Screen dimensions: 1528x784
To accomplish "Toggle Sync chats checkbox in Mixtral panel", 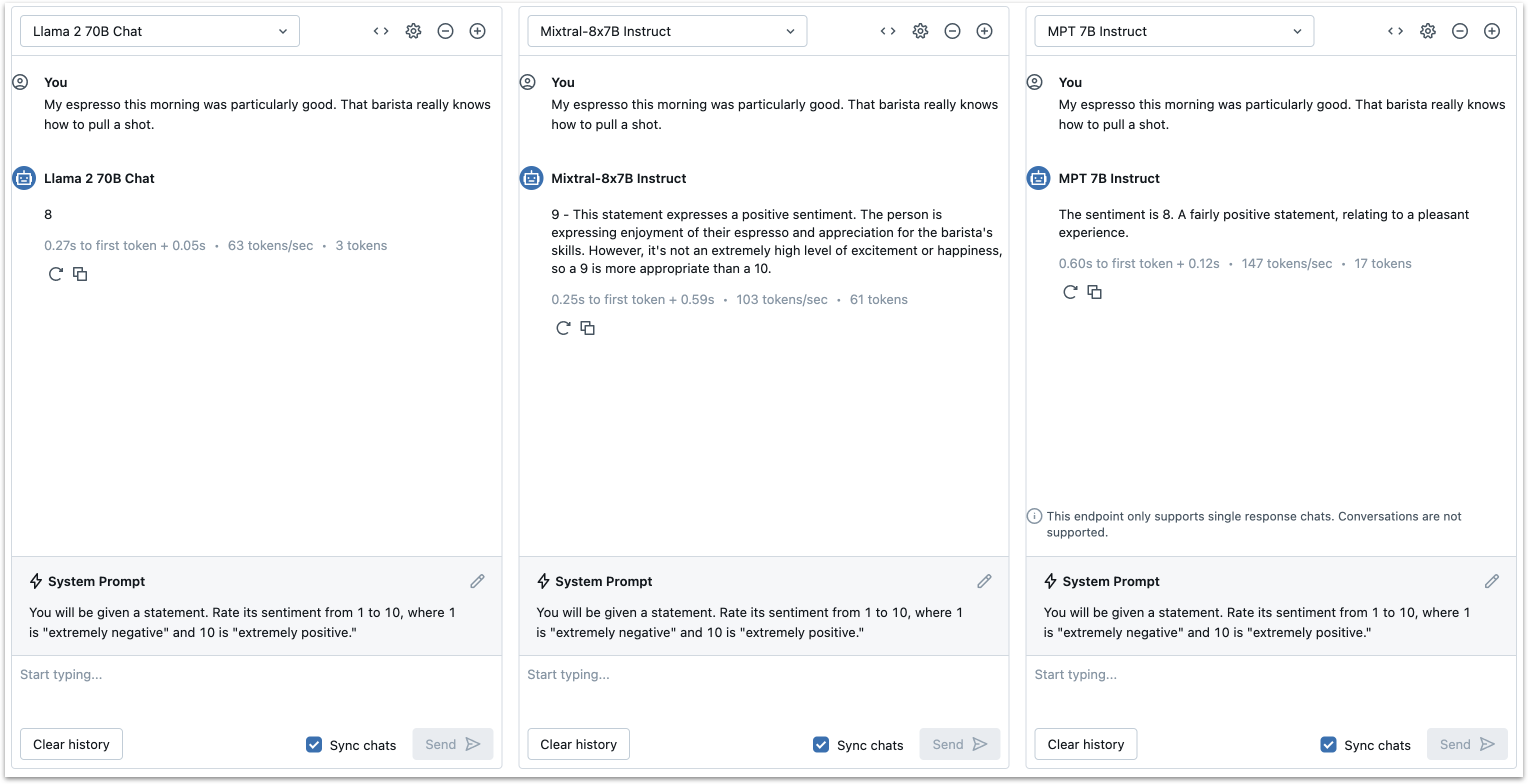I will (821, 744).
